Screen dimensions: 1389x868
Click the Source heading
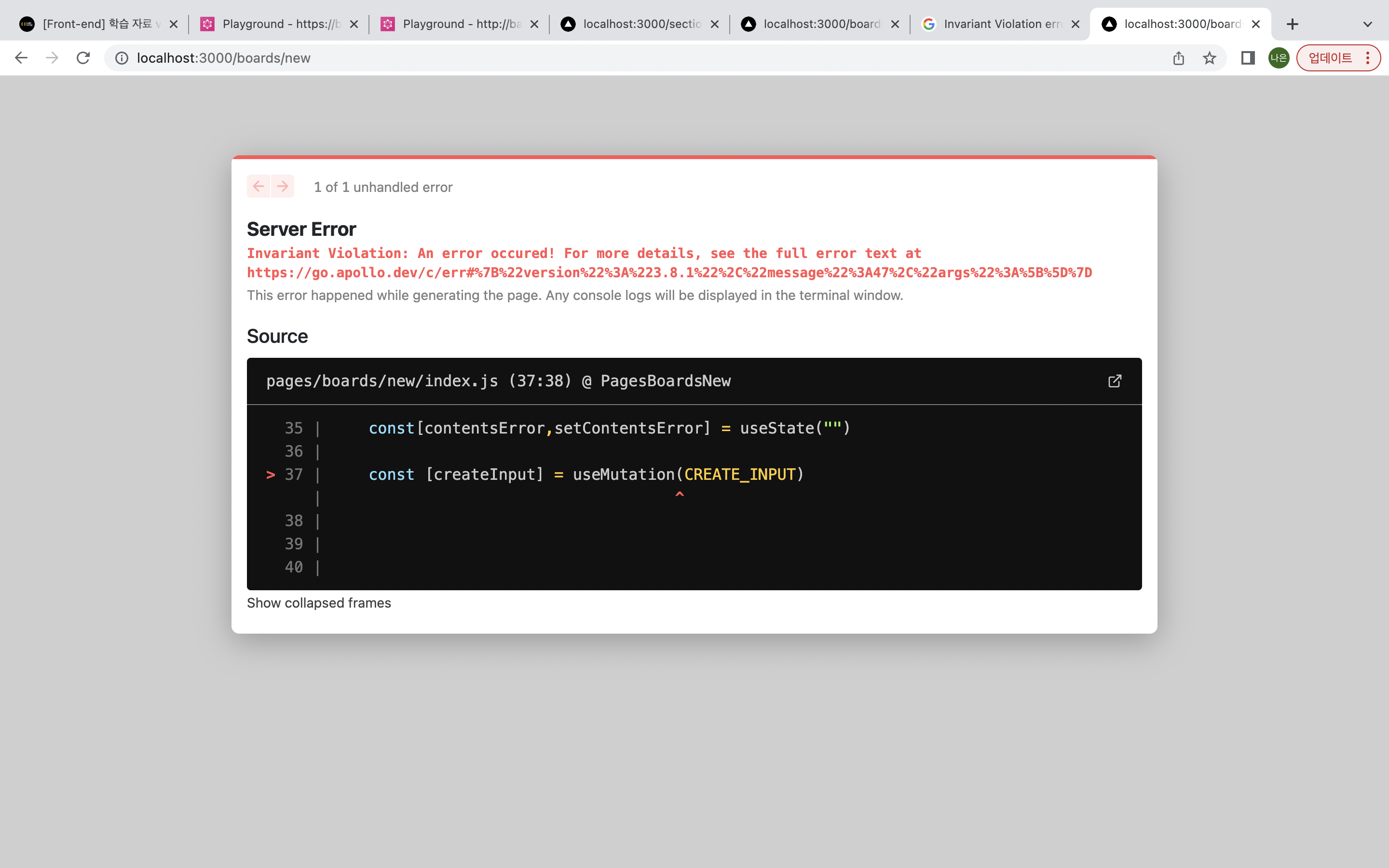277,337
